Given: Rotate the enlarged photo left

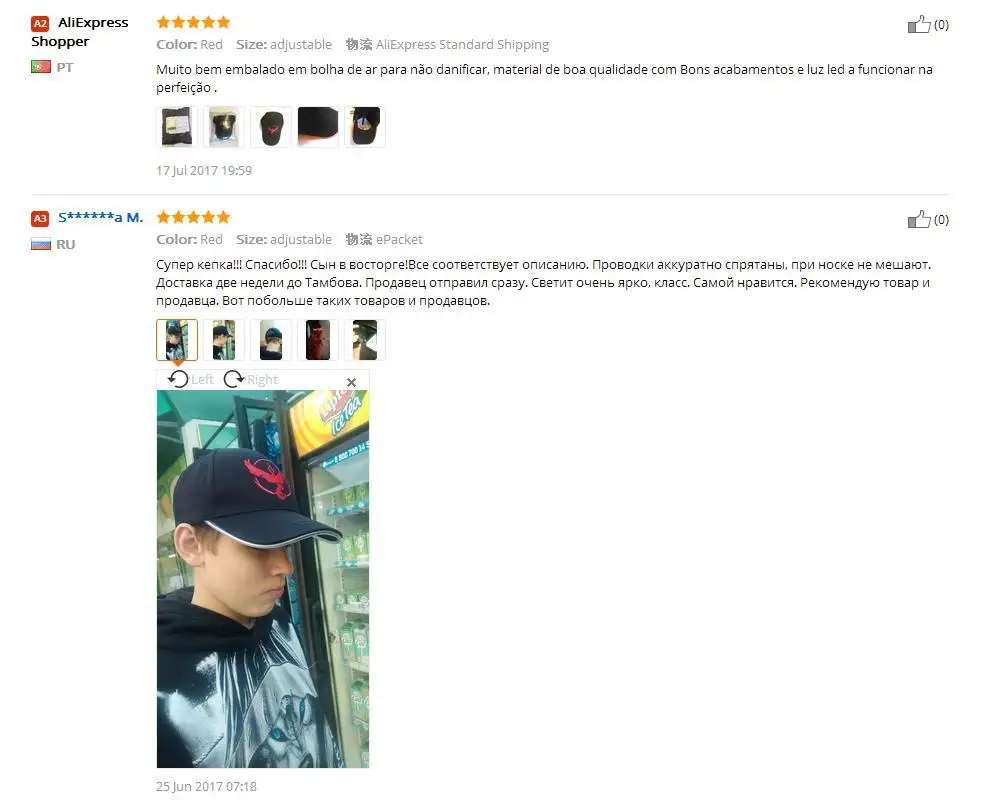Looking at the screenshot, I should click(x=191, y=379).
